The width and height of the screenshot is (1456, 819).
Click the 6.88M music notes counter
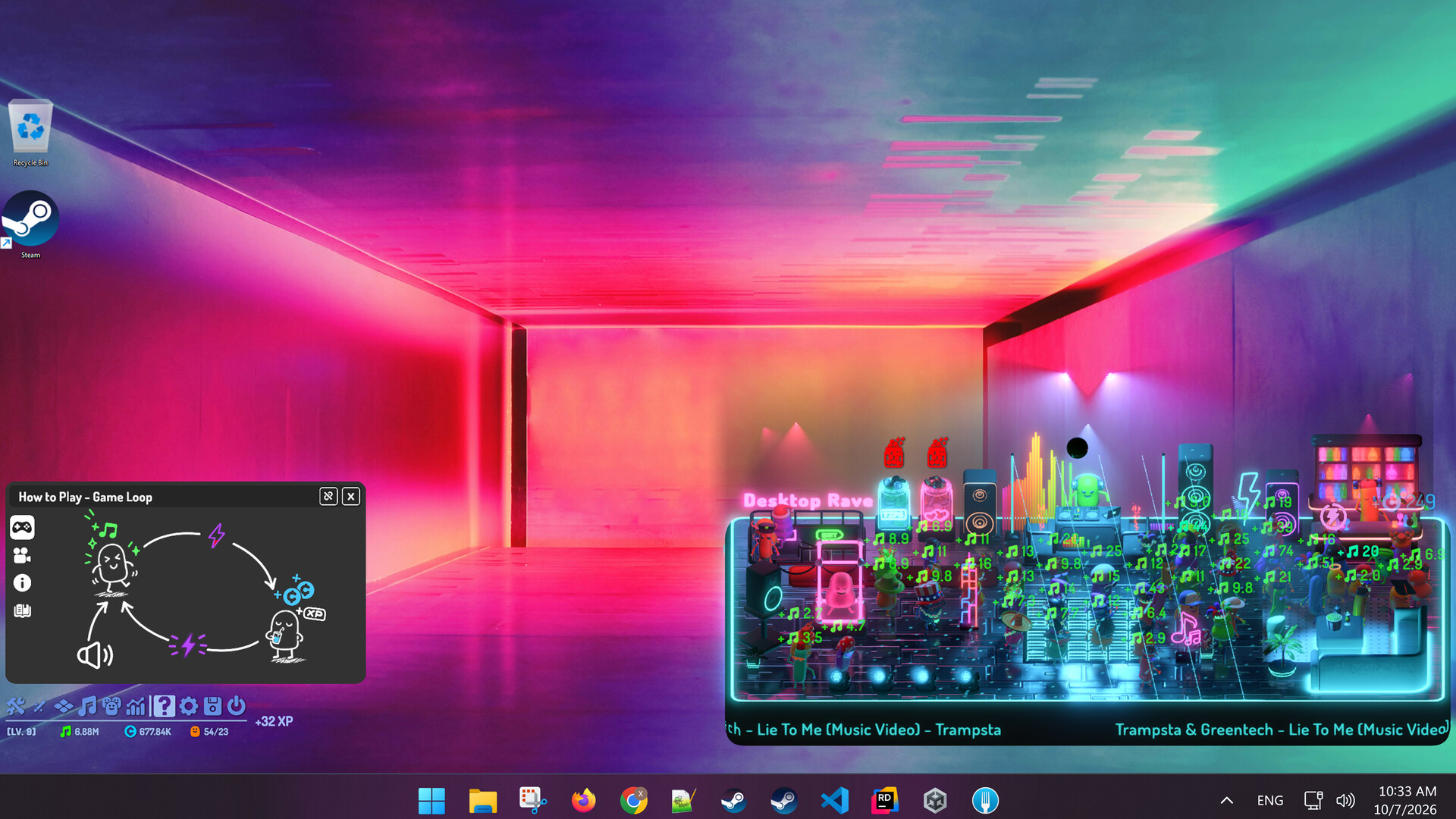coord(80,732)
